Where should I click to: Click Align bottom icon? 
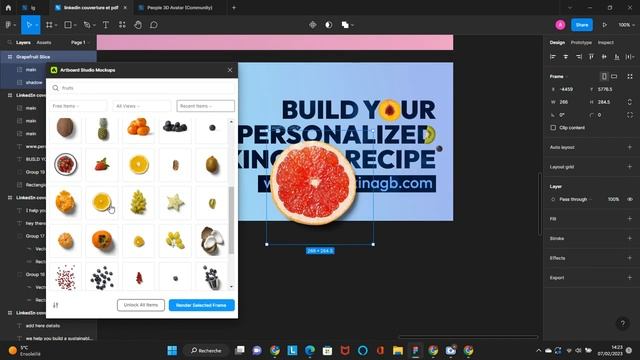(x=617, y=57)
